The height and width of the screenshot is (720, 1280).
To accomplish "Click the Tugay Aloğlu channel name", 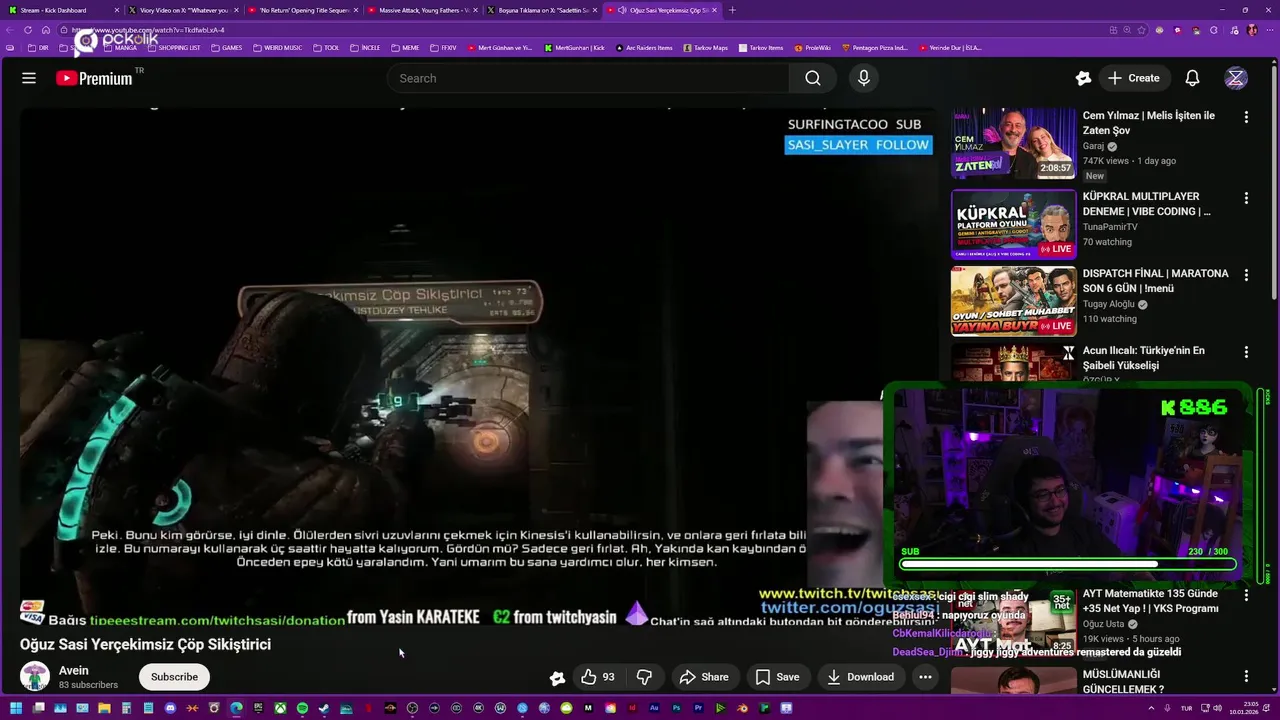I will (x=1109, y=304).
